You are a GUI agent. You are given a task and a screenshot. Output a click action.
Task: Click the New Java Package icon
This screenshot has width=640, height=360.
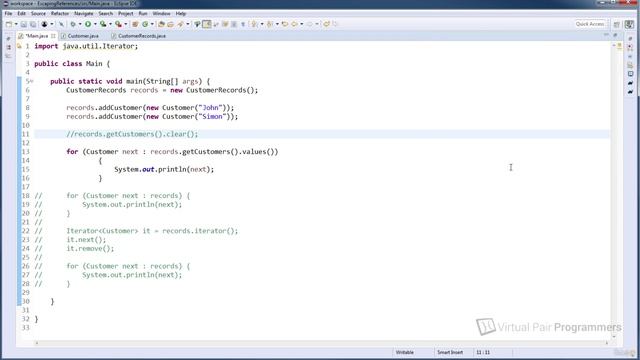coord(135,24)
